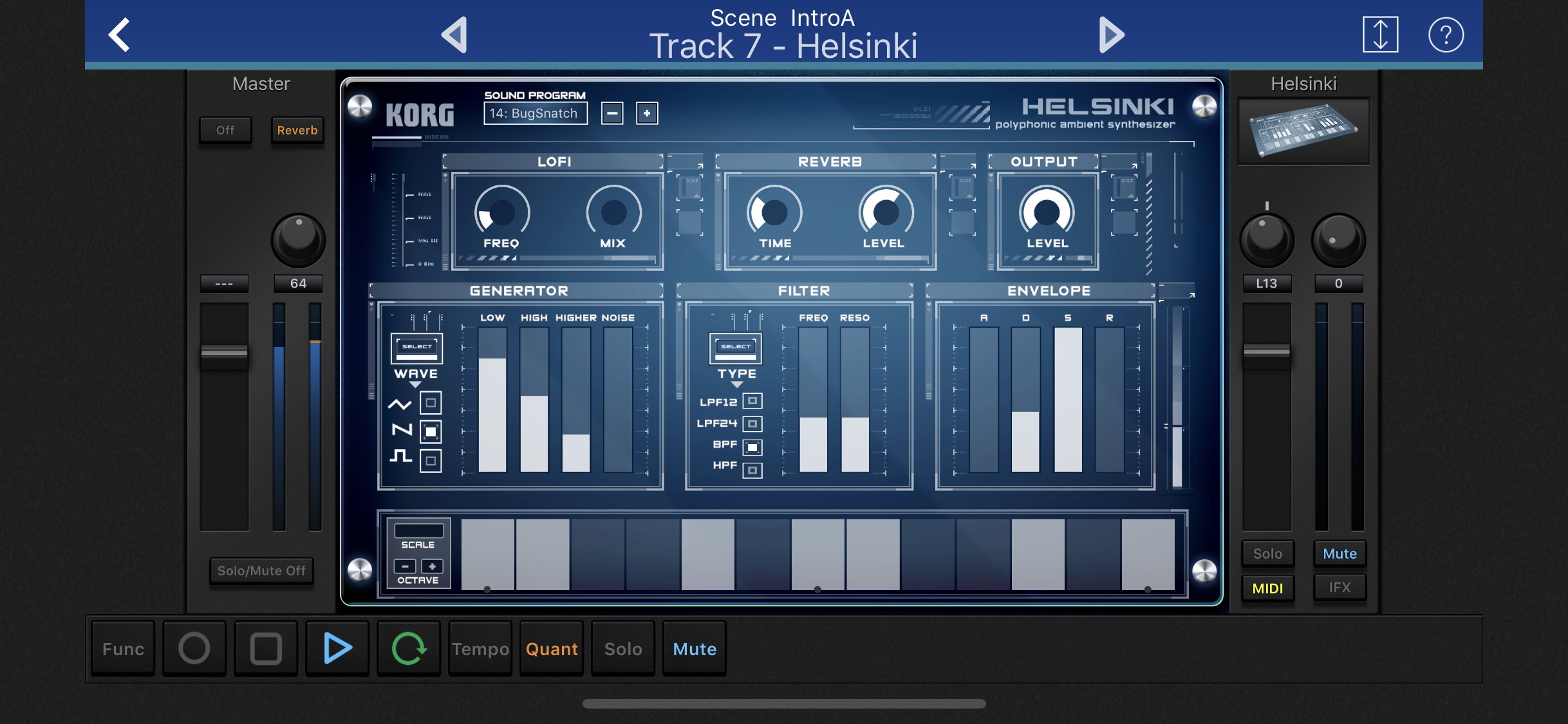1568x724 pixels.
Task: Select the Master Reverb effect button
Action: coord(297,131)
